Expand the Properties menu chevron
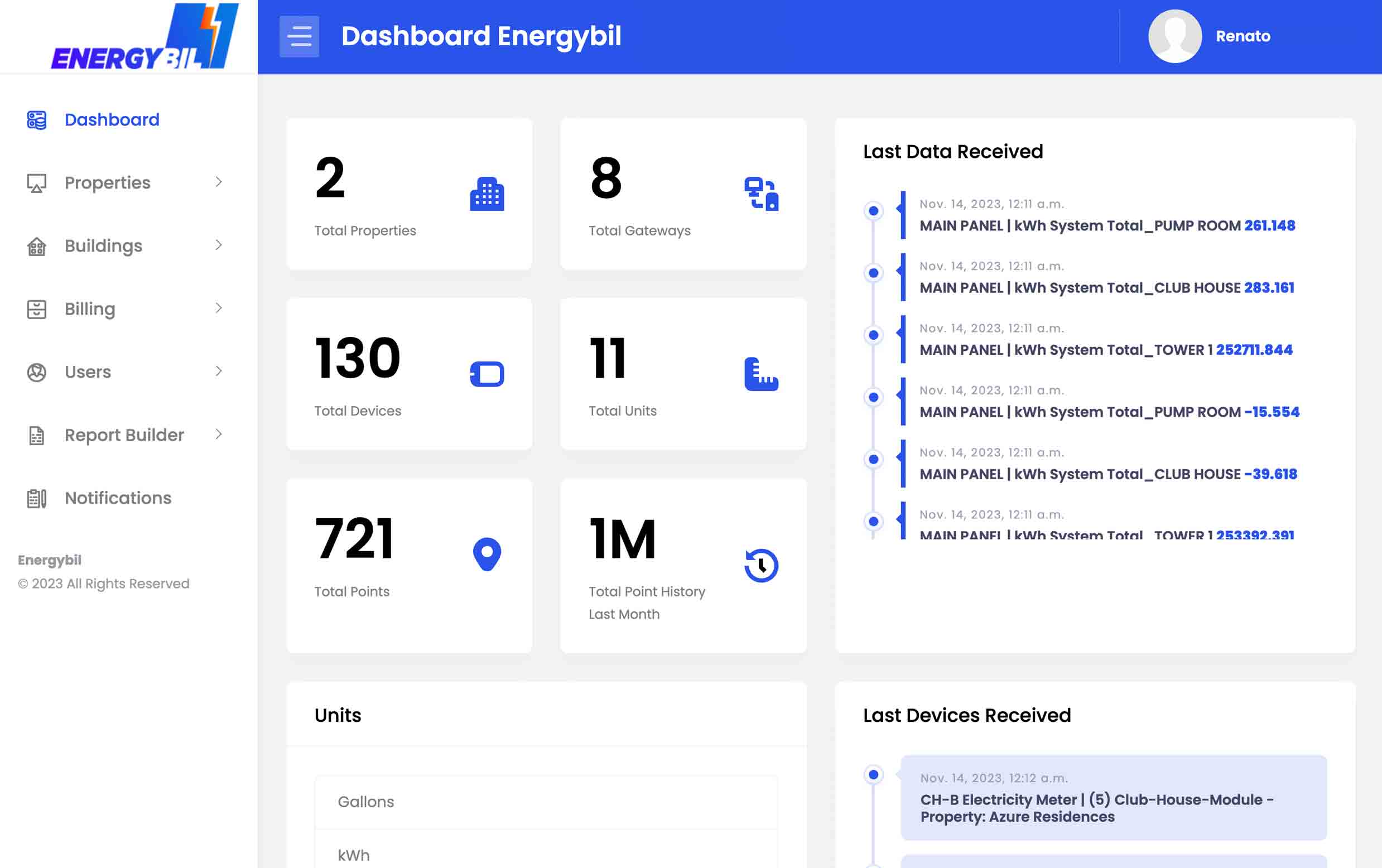 [219, 182]
